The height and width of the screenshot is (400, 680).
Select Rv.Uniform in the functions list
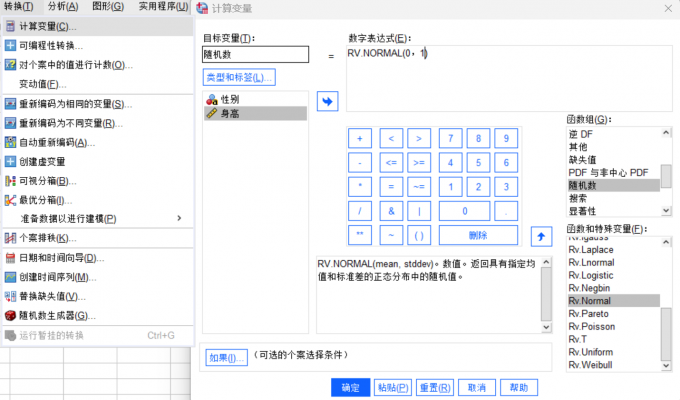pyautogui.click(x=613, y=352)
